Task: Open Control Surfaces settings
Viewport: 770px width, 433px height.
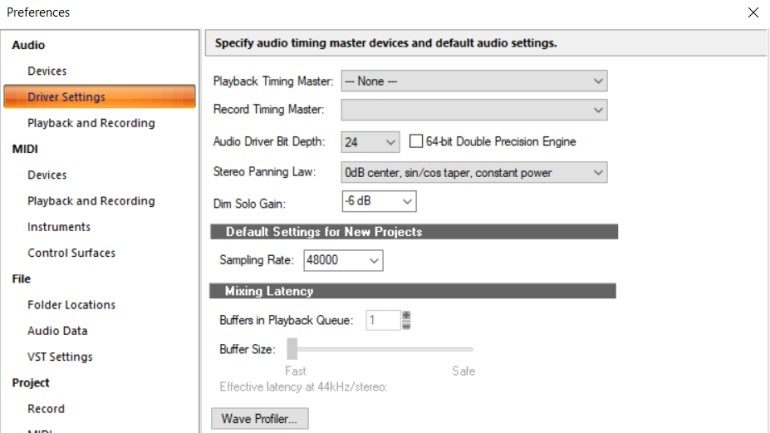Action: click(x=71, y=253)
